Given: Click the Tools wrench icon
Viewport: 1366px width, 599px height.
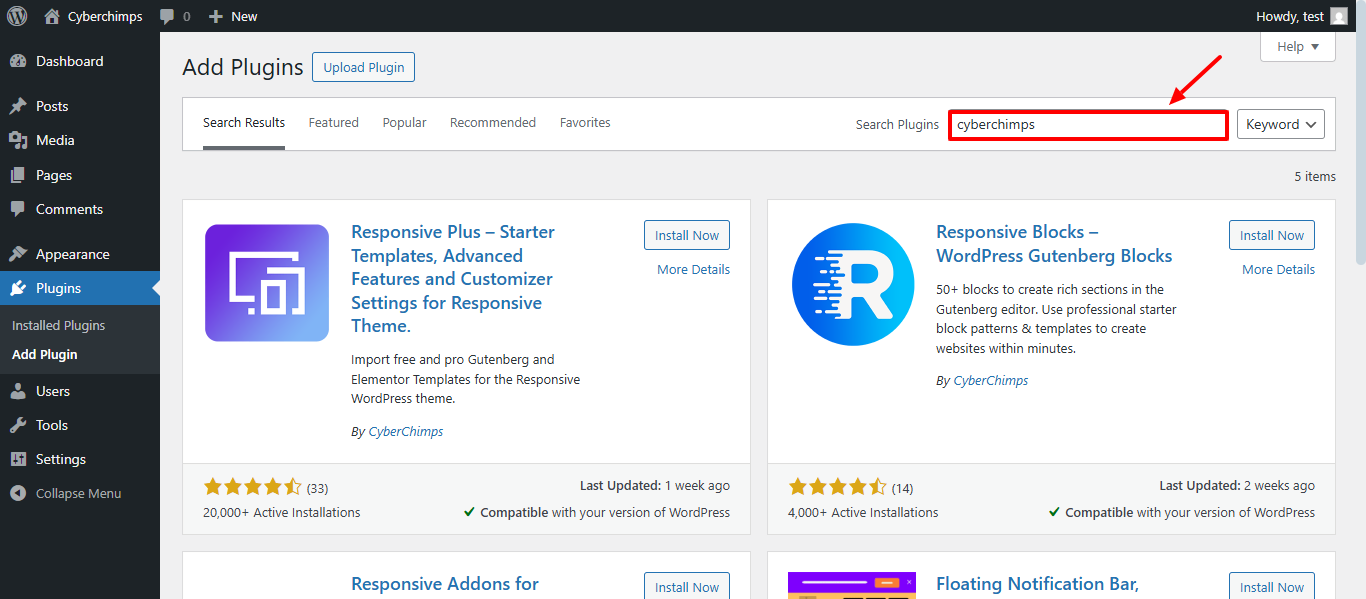Looking at the screenshot, I should (18, 425).
